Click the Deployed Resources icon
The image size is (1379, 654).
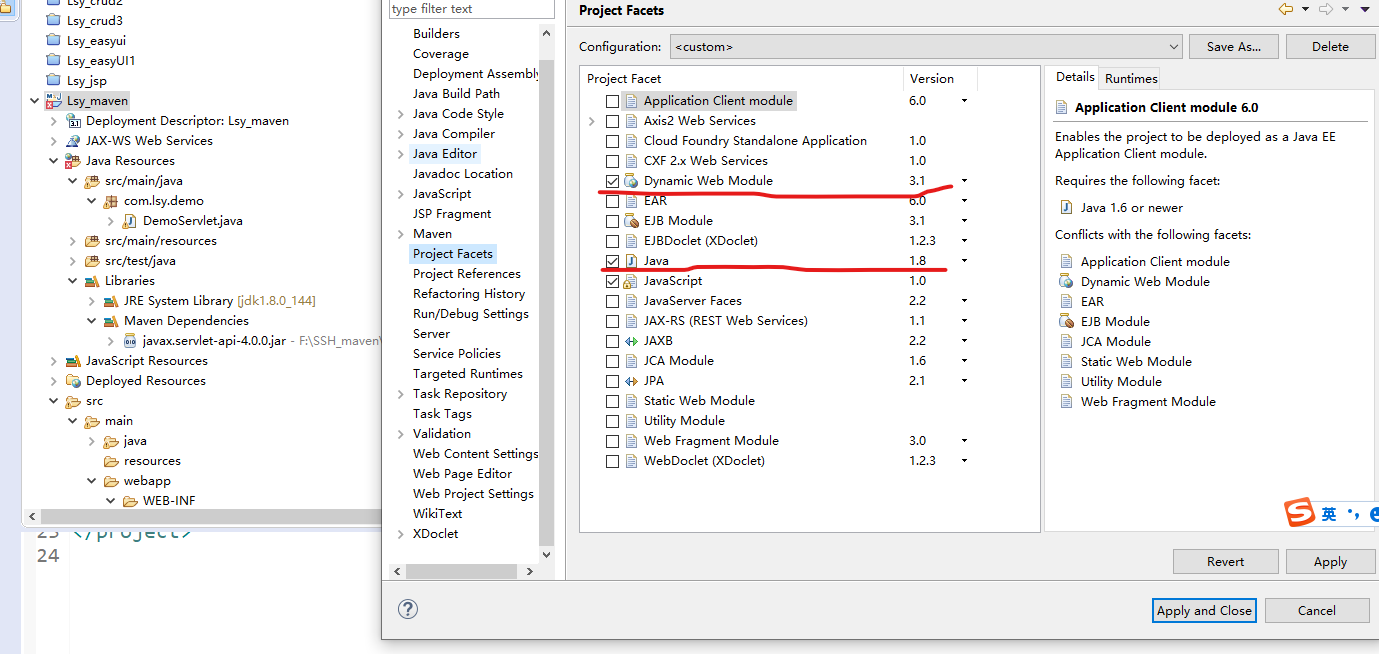pyautogui.click(x=73, y=381)
